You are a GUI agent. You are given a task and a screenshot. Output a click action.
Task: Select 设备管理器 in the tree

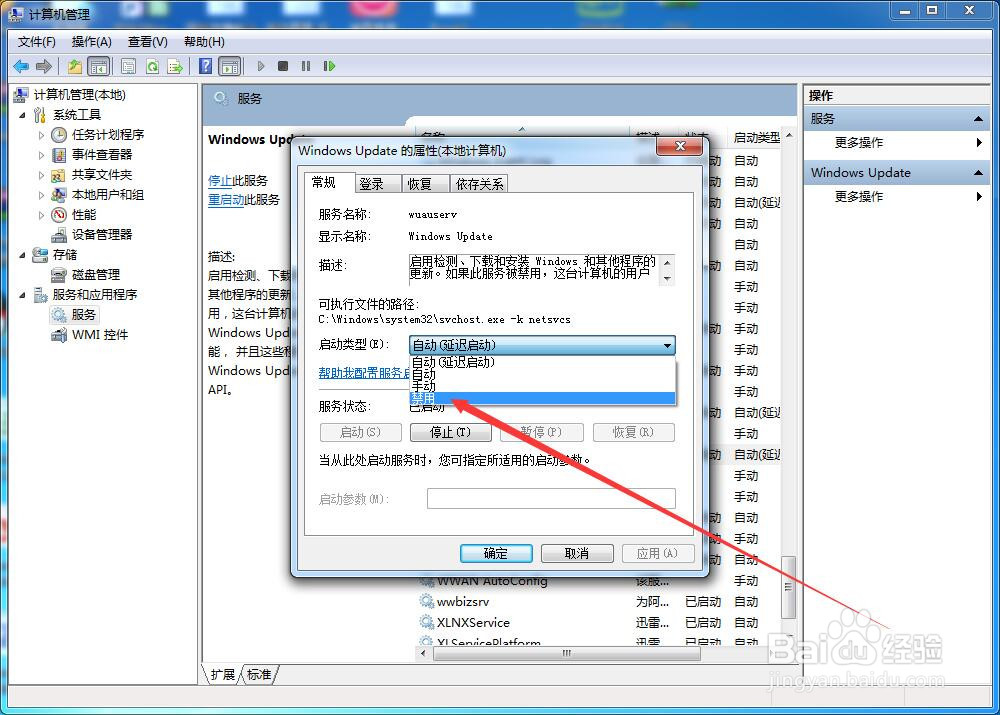click(102, 234)
